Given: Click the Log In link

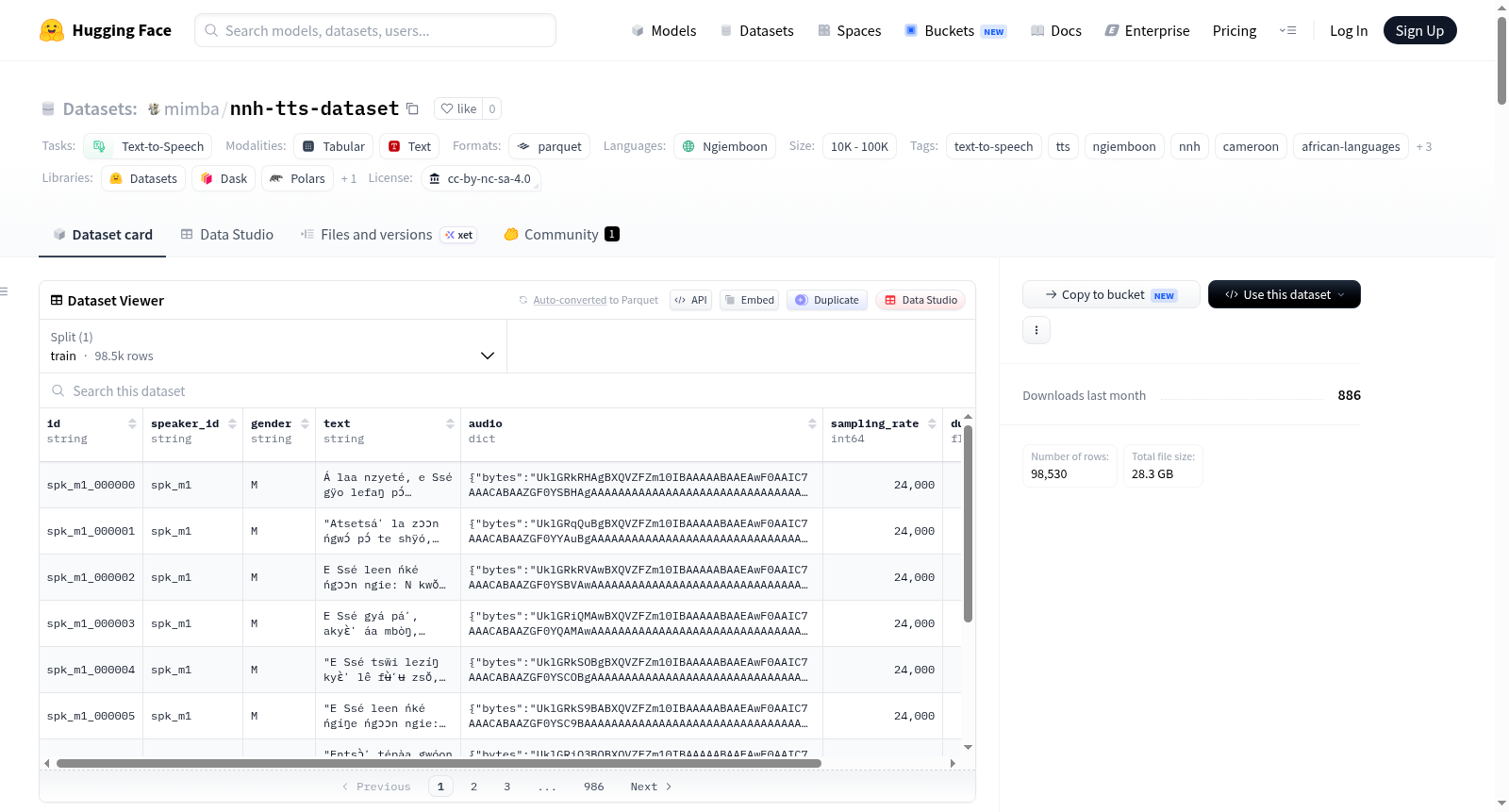Looking at the screenshot, I should coord(1349,30).
